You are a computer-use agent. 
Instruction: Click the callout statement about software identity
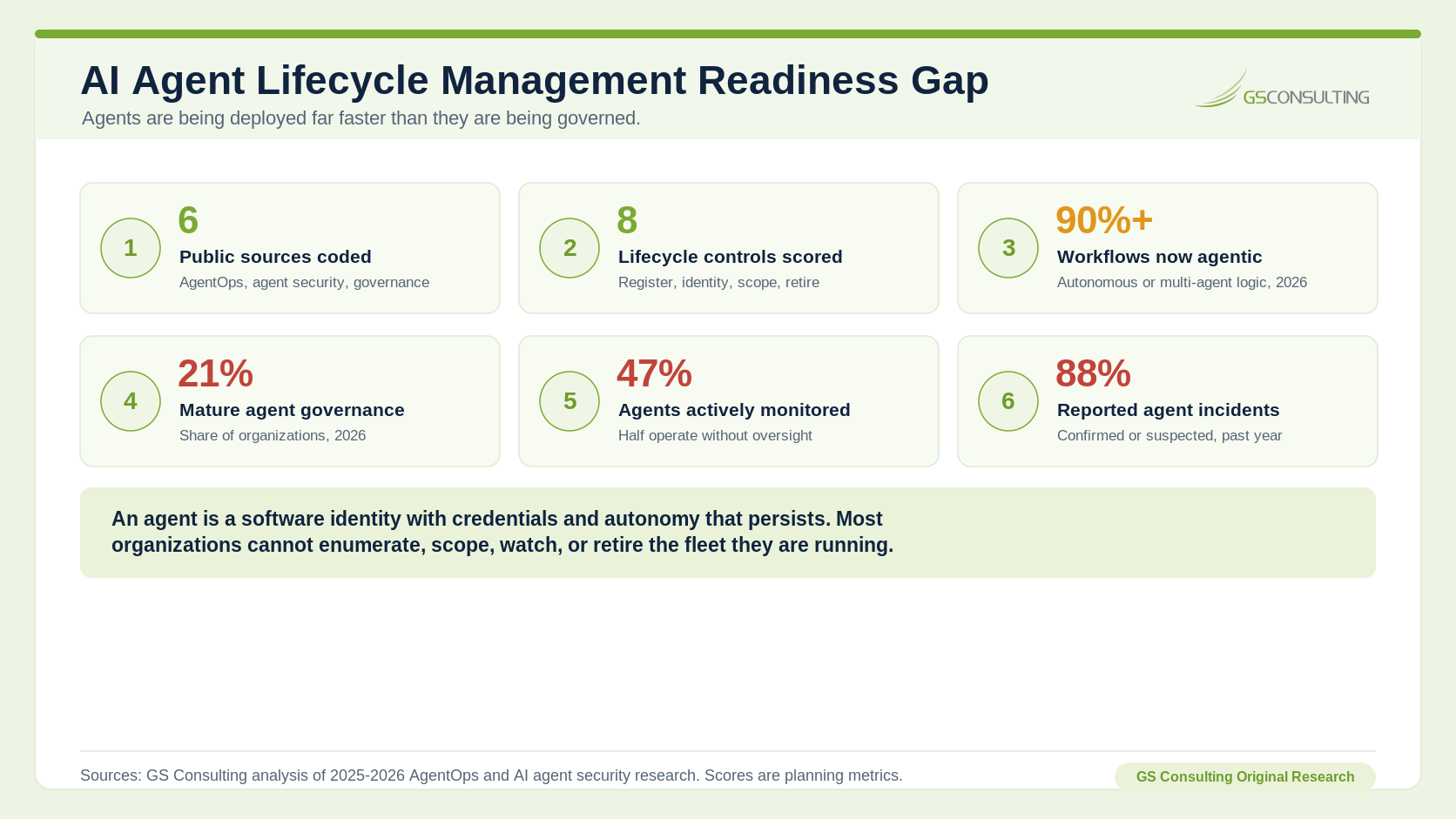(x=502, y=532)
